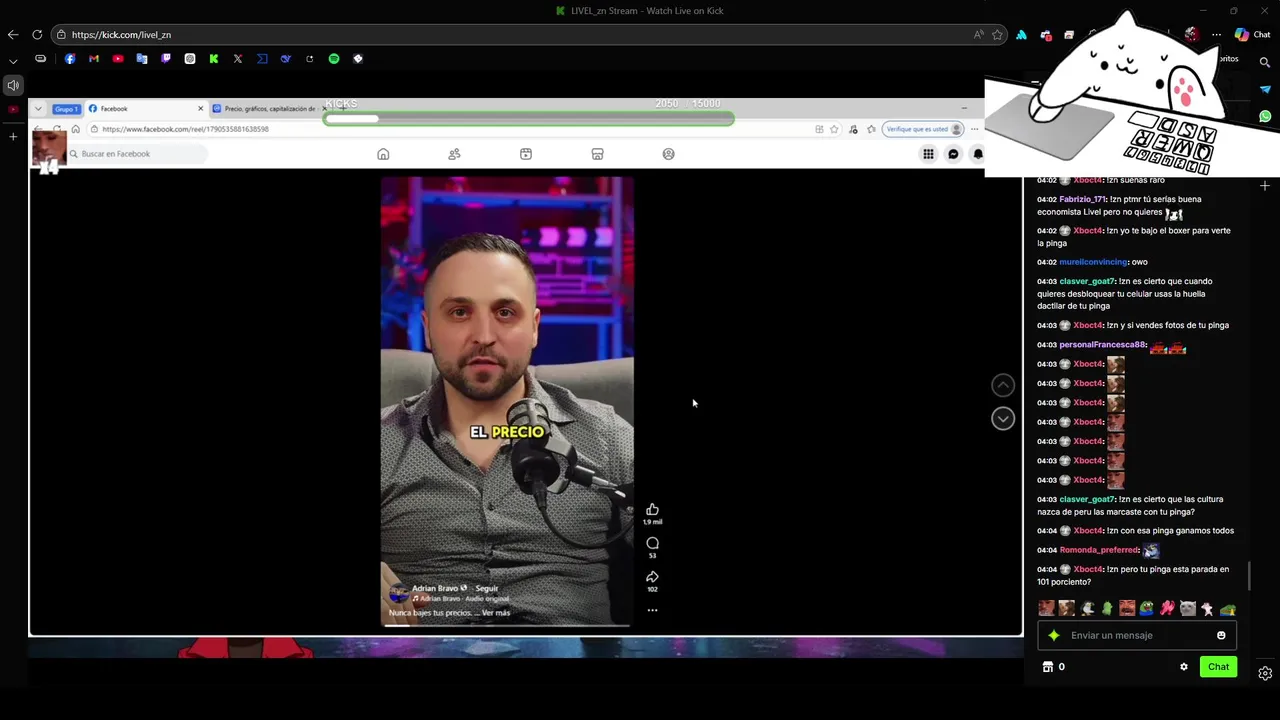Expand the outer browser's tab actions chevron
This screenshot has height=720, width=1280.
click(13, 60)
